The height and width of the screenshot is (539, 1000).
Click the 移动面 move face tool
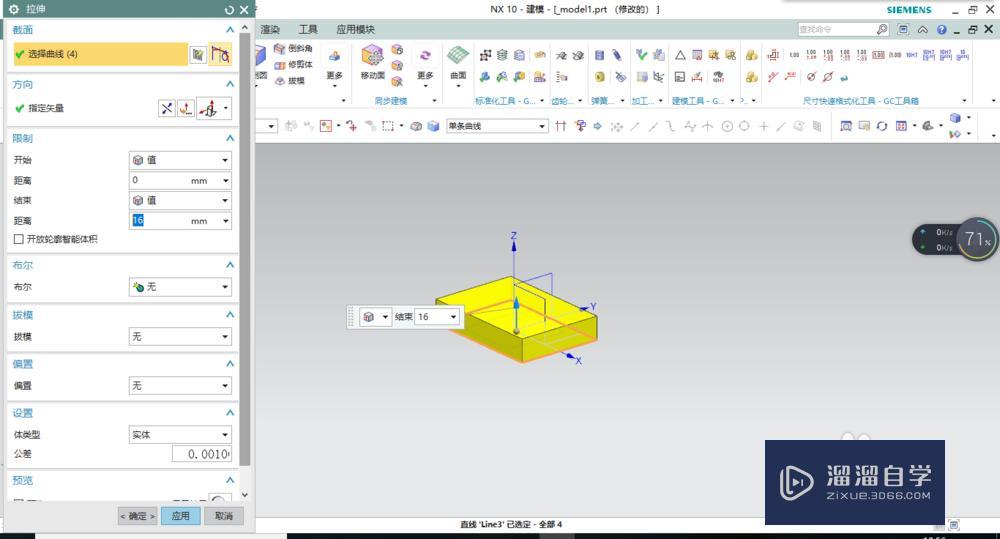click(372, 63)
